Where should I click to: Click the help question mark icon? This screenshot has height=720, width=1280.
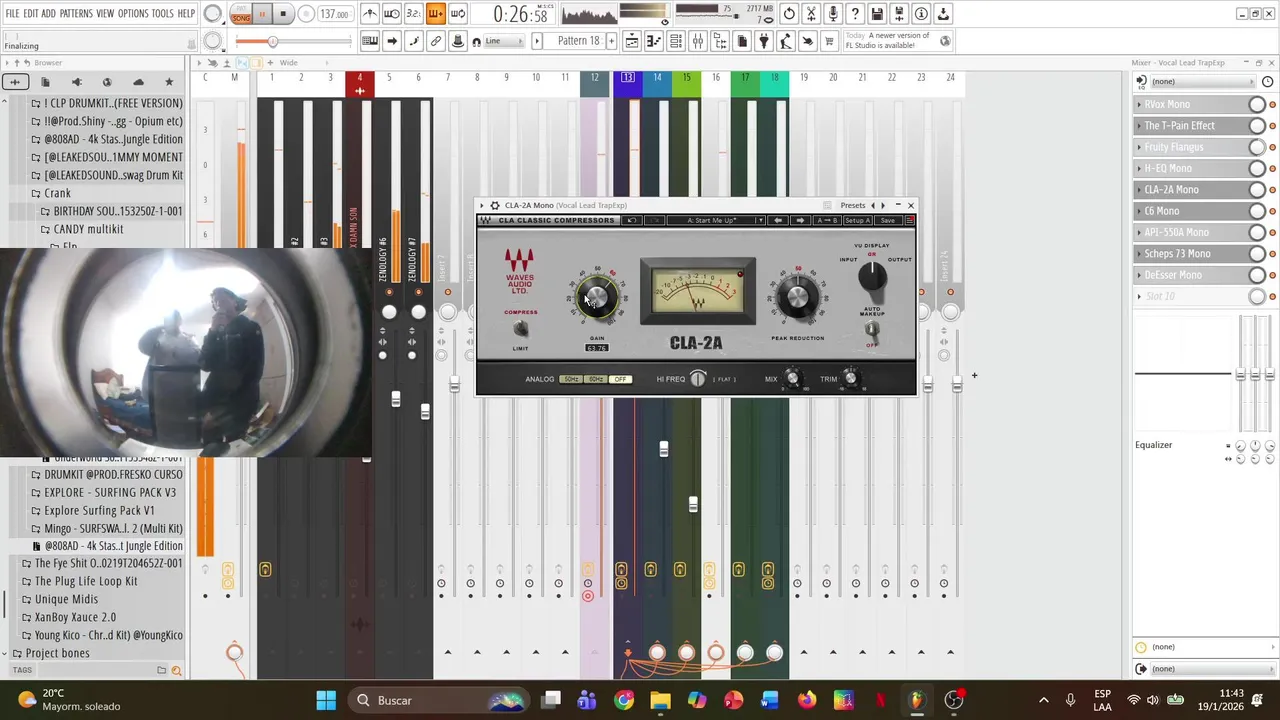(x=855, y=14)
